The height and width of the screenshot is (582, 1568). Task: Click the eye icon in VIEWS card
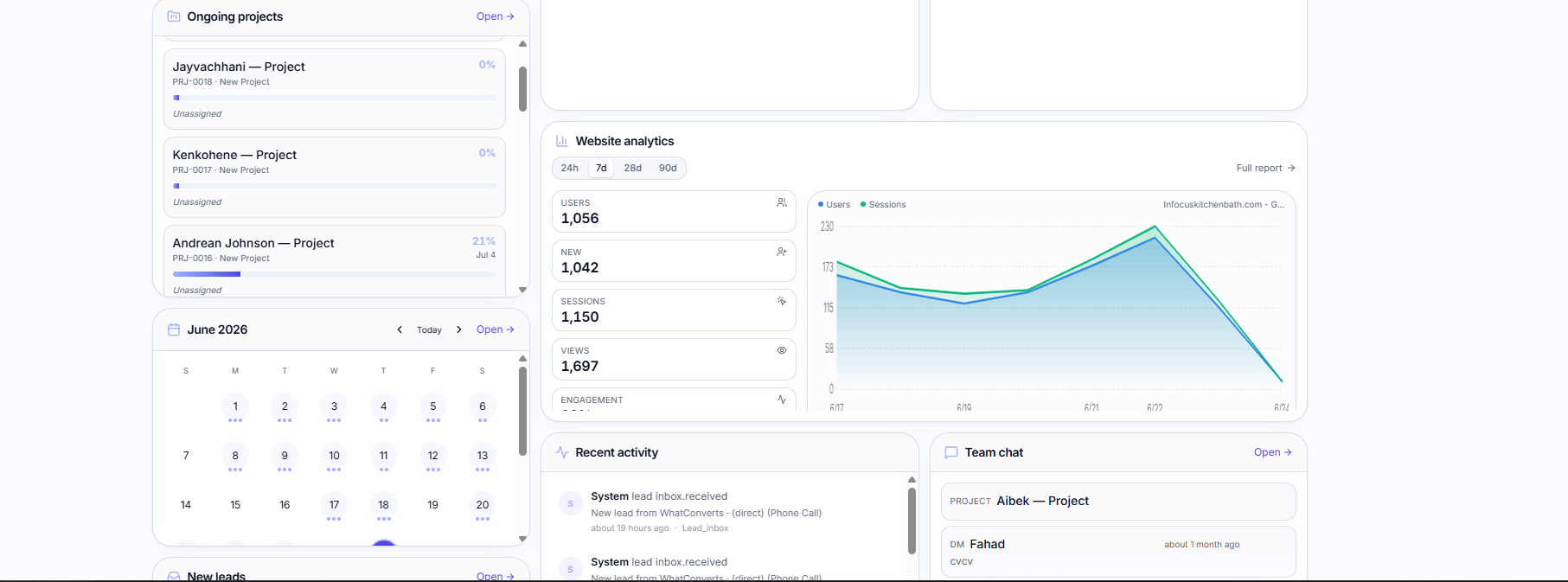point(782,350)
